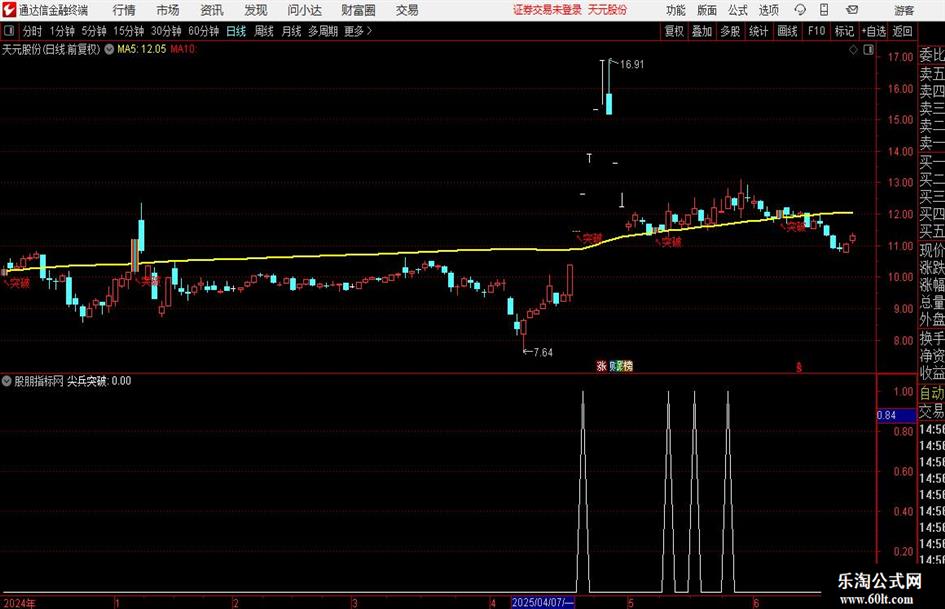
Task: Open the mobile phone icon in the top bar
Action: [x=824, y=10]
